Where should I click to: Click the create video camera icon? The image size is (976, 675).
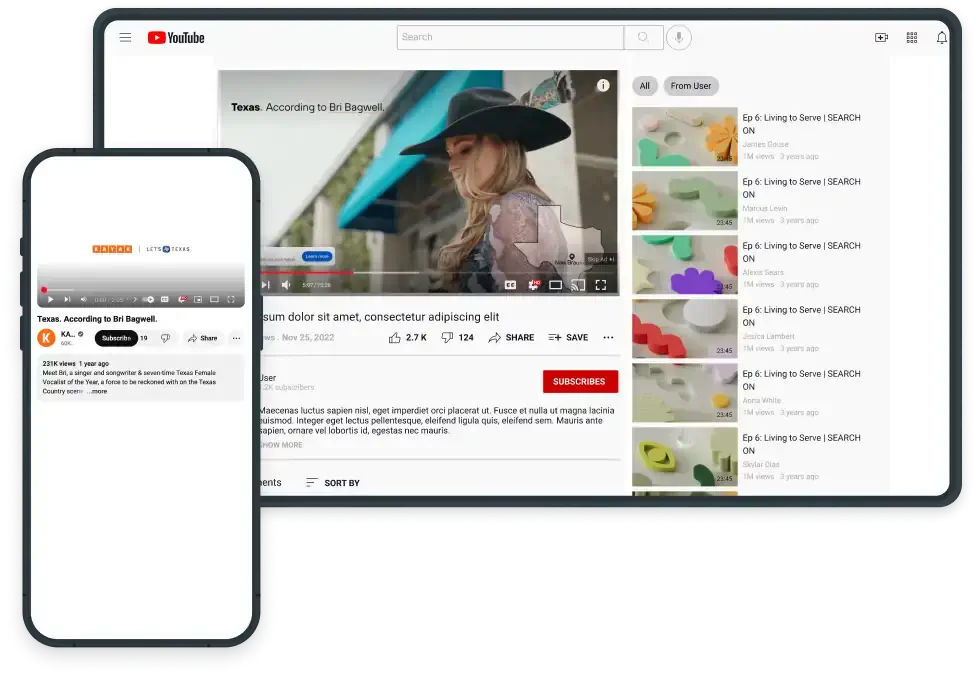coord(881,37)
